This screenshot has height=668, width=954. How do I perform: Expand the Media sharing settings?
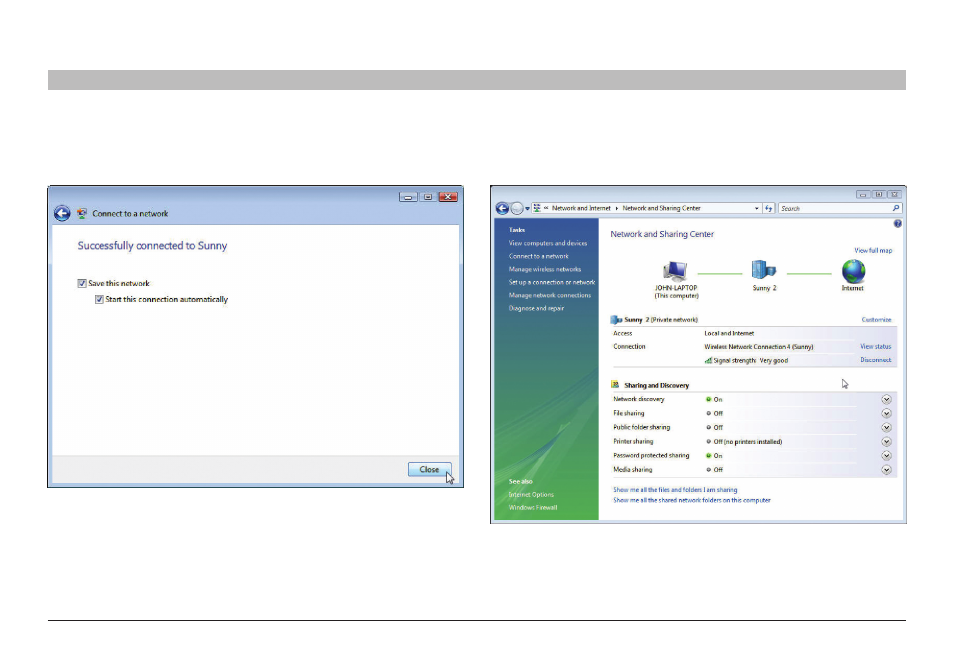tap(886, 470)
